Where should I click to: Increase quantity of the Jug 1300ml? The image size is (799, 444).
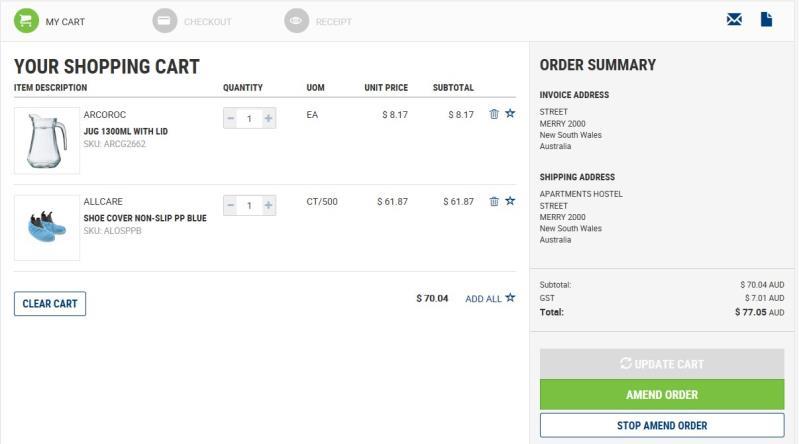268,119
